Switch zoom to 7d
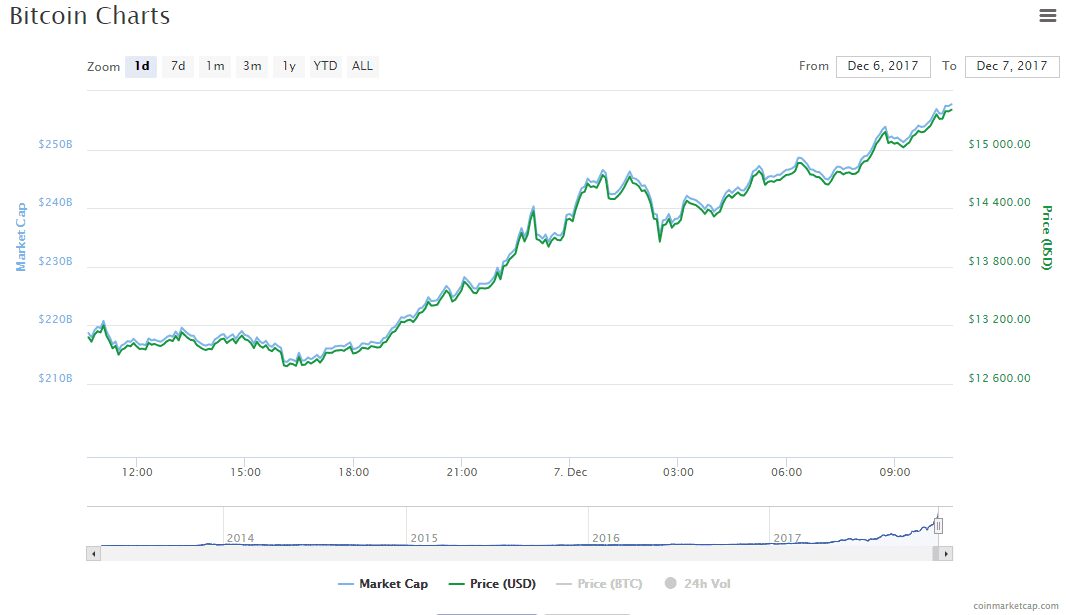 click(x=178, y=66)
